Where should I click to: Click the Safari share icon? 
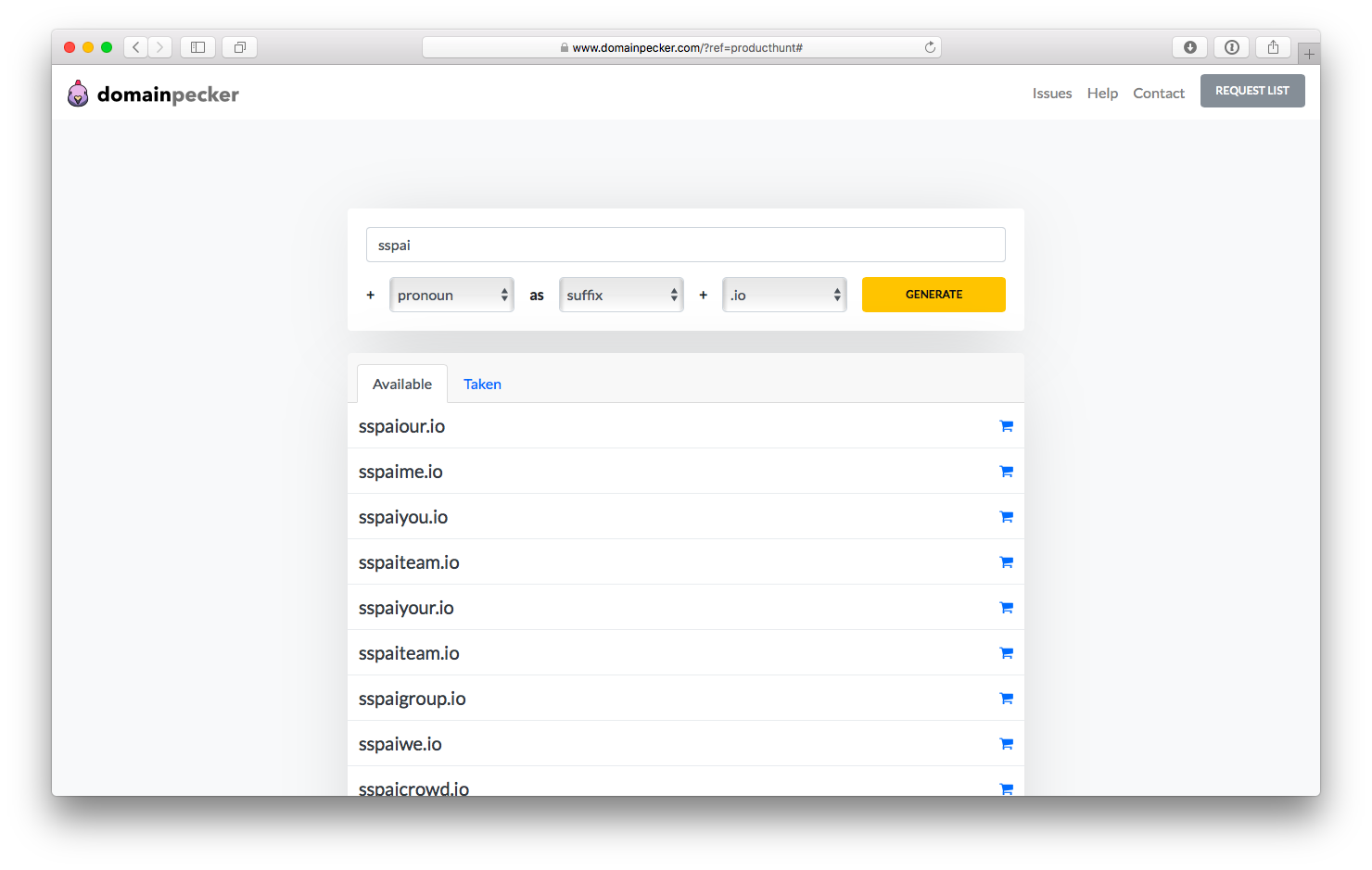click(1273, 47)
